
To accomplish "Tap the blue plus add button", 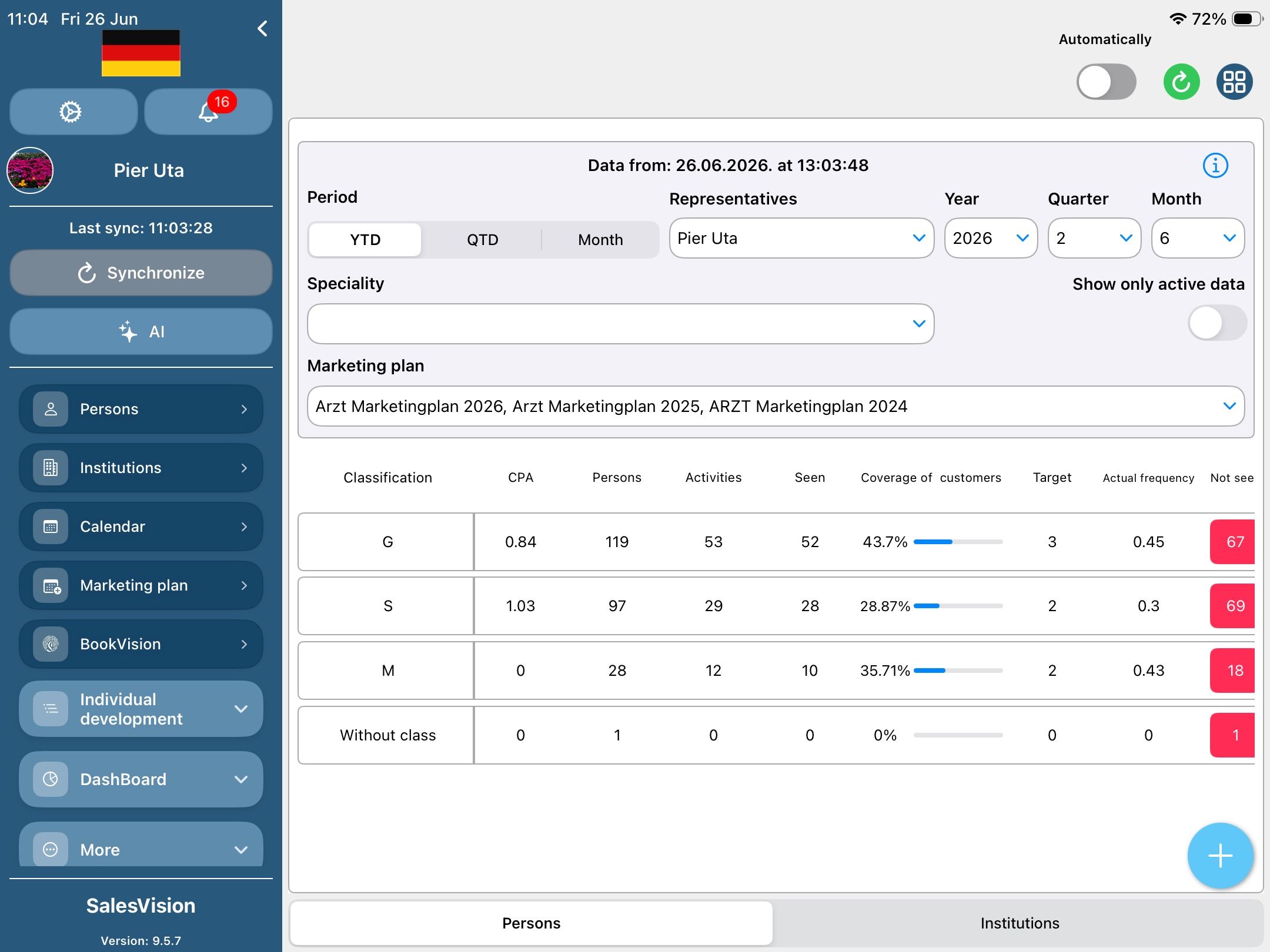I will [1220, 856].
